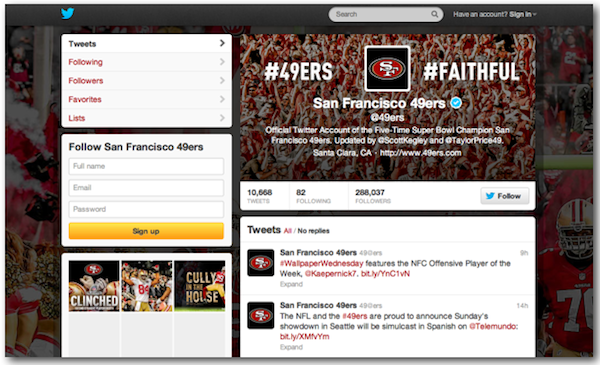Open the Sign in dropdown

click(x=523, y=14)
